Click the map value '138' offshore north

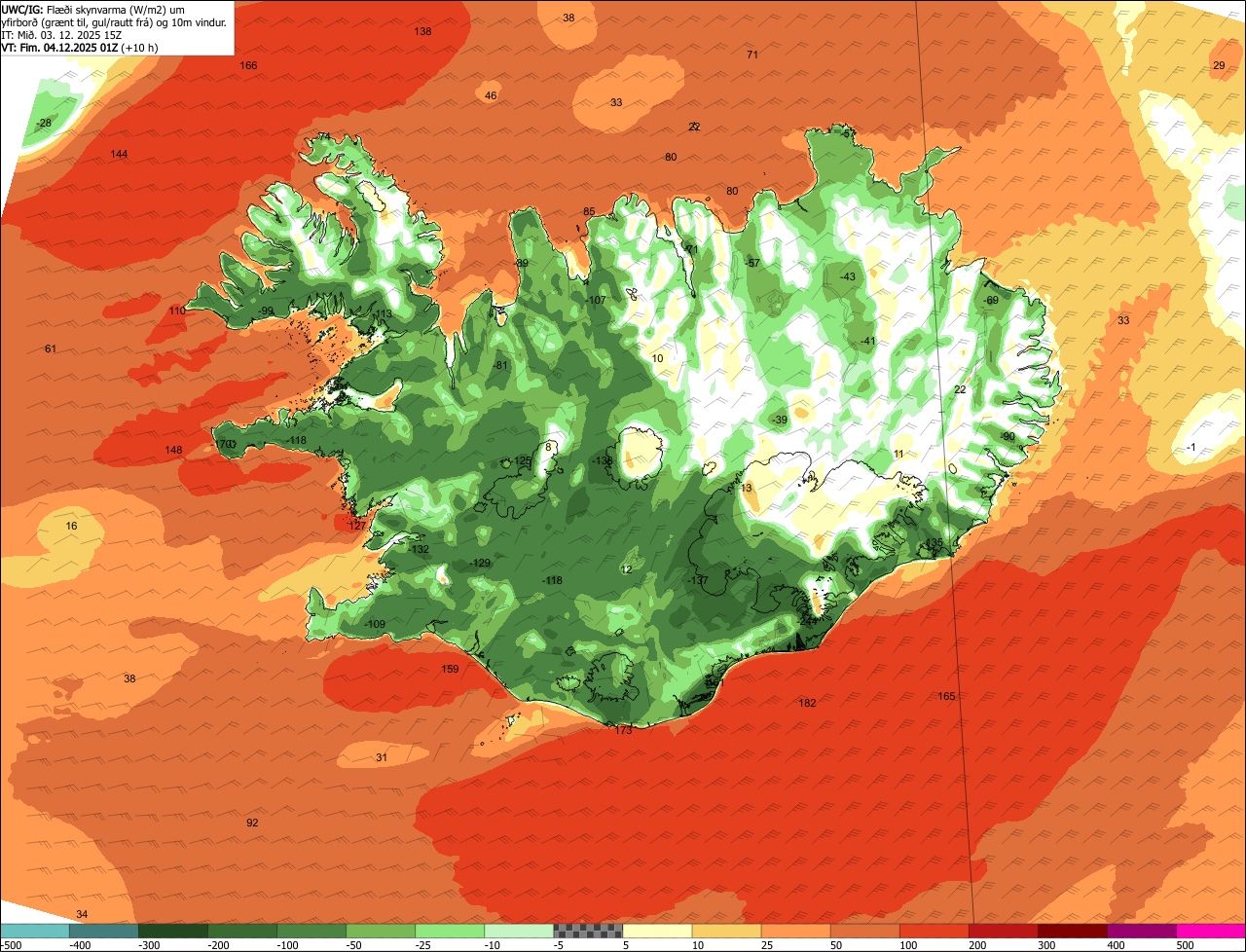[422, 31]
